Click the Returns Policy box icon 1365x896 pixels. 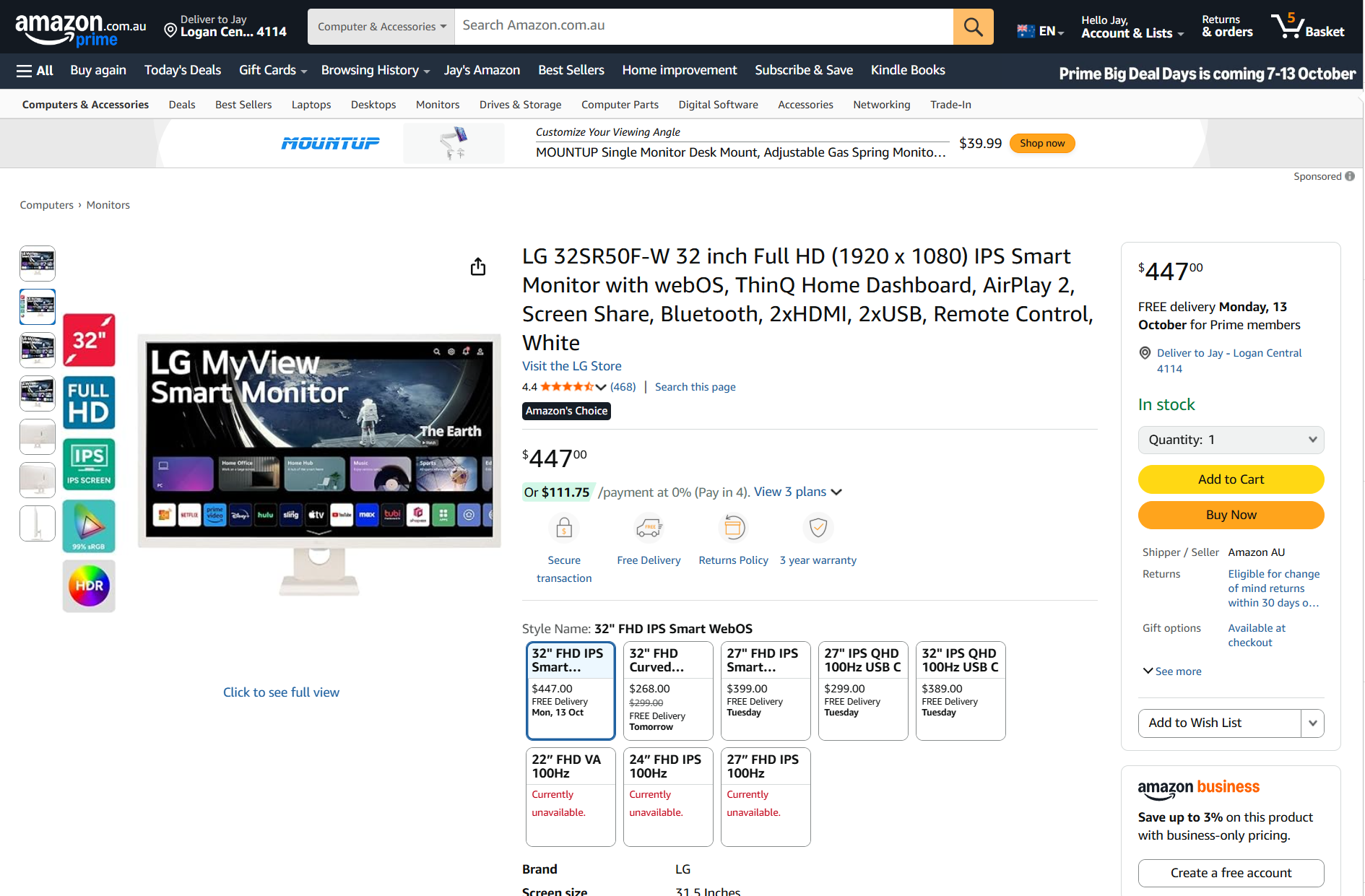point(733,528)
